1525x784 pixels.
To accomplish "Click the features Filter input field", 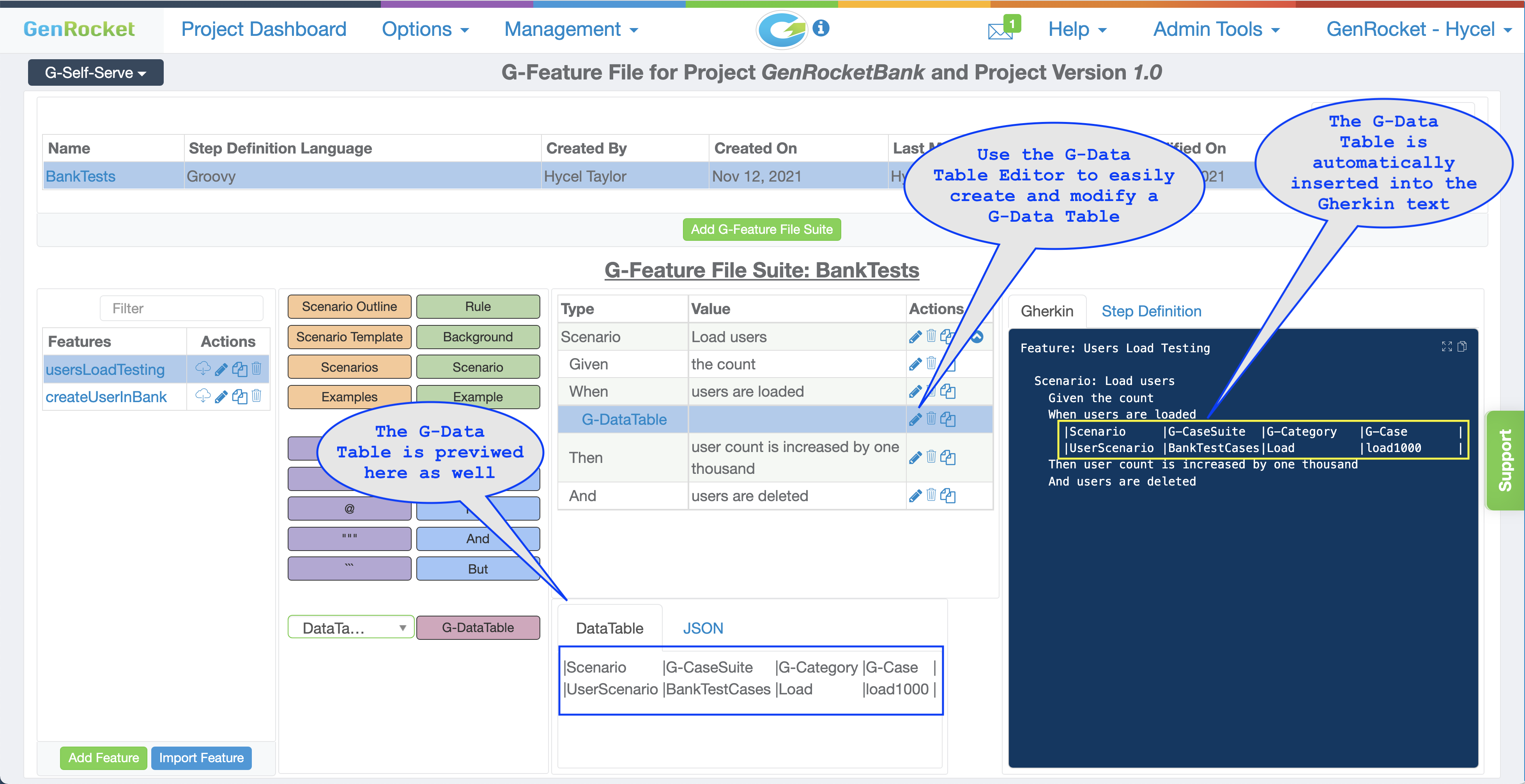I will coord(181,308).
